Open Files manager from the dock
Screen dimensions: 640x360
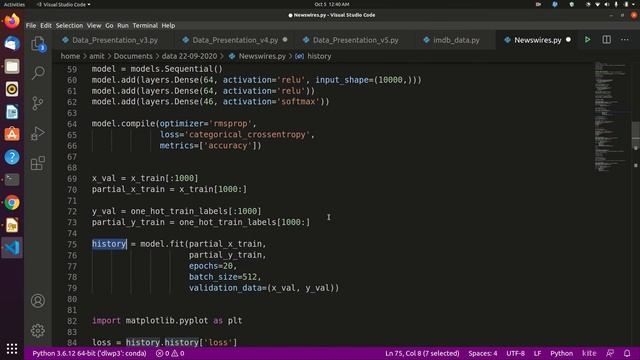12,66
